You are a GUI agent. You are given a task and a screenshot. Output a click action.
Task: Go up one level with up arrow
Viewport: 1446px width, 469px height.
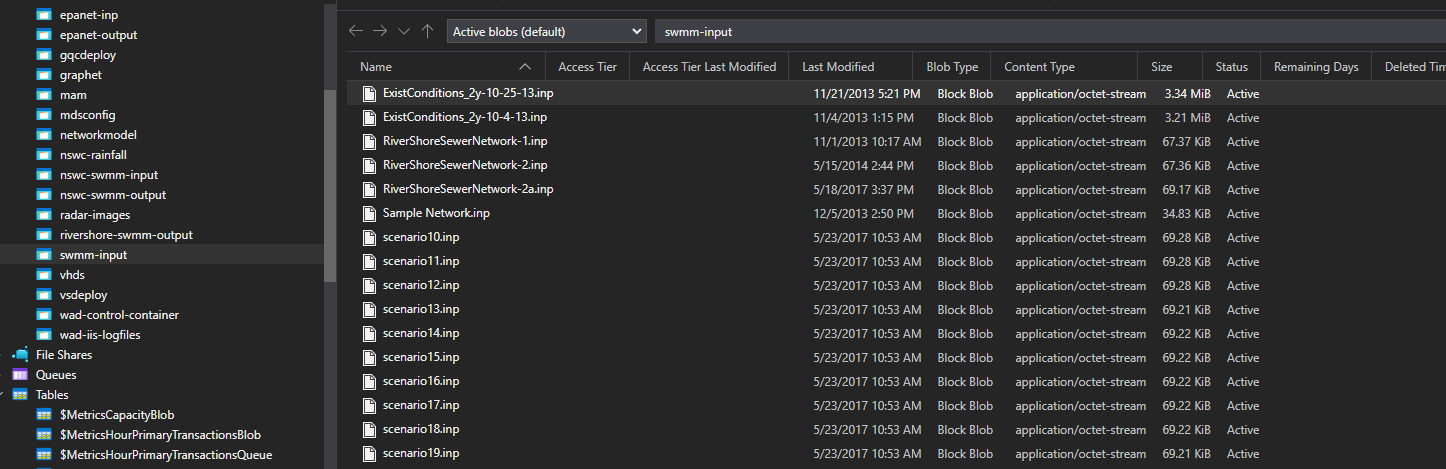click(x=428, y=31)
